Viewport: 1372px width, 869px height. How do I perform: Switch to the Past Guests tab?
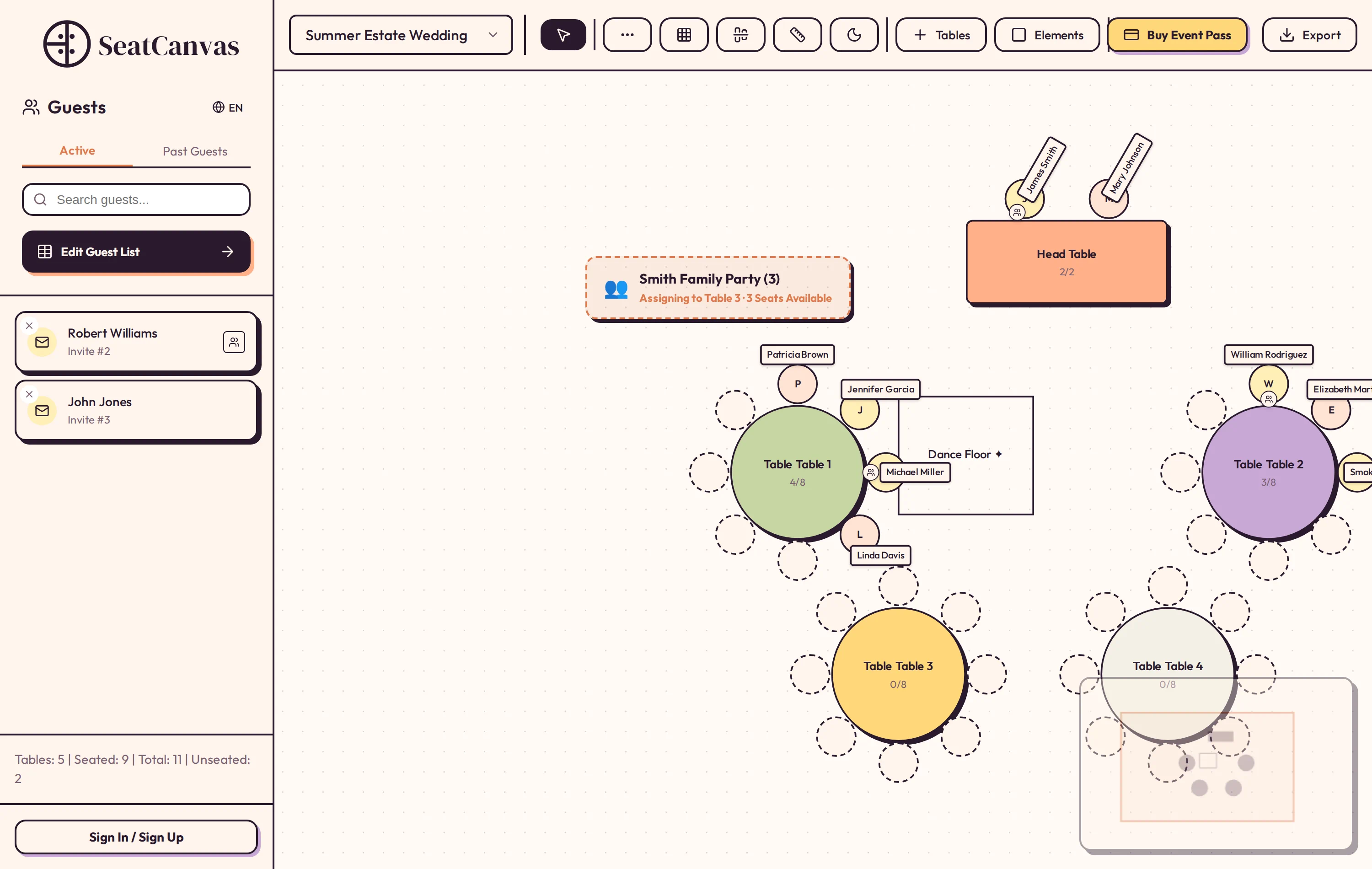195,151
